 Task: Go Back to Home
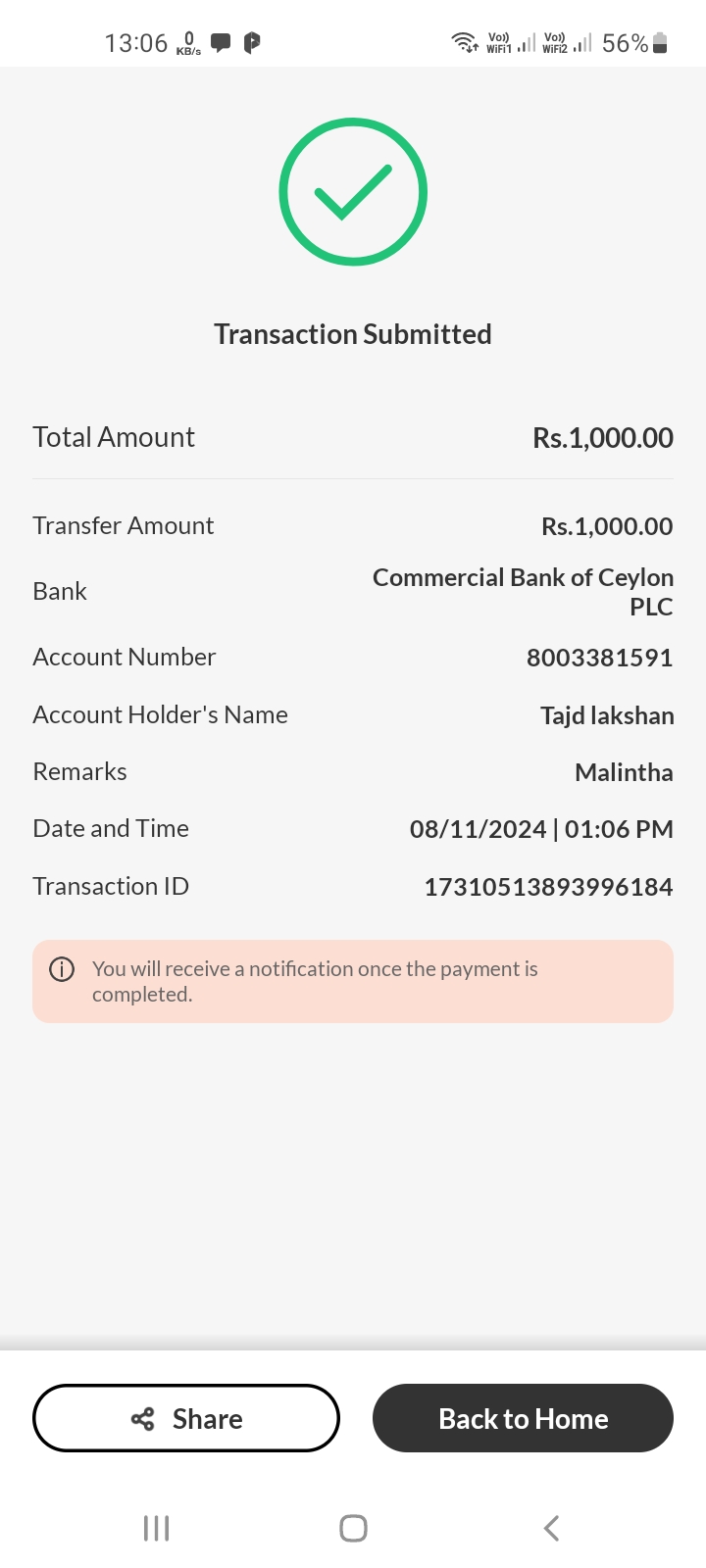(523, 1418)
